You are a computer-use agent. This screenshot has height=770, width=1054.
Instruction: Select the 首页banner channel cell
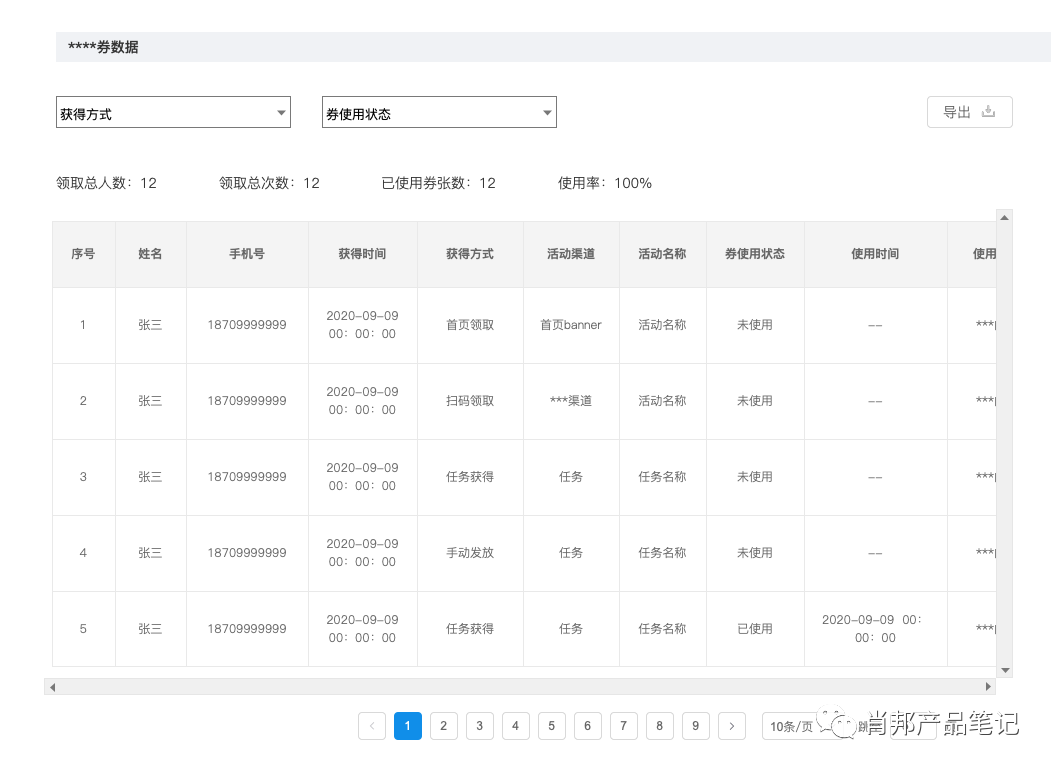click(571, 325)
